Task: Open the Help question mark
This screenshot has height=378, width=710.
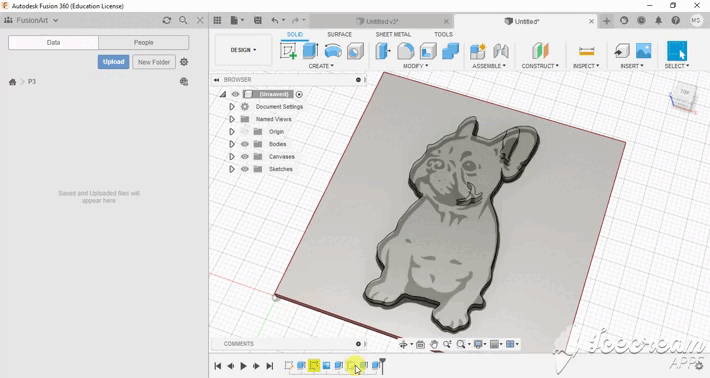Action: pos(676,21)
